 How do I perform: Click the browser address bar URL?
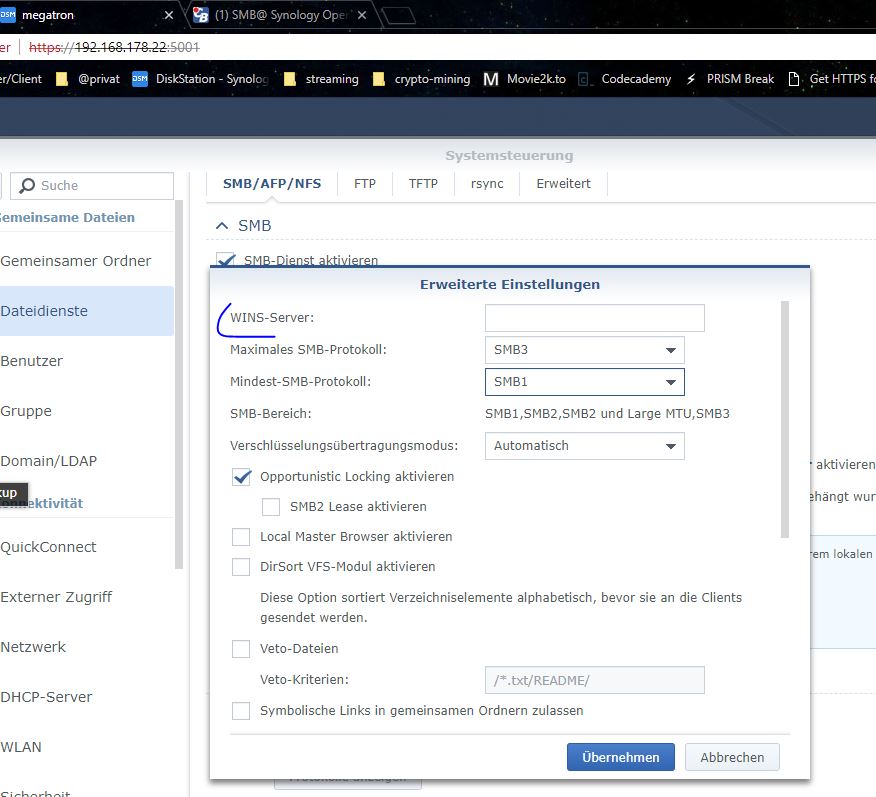[114, 47]
